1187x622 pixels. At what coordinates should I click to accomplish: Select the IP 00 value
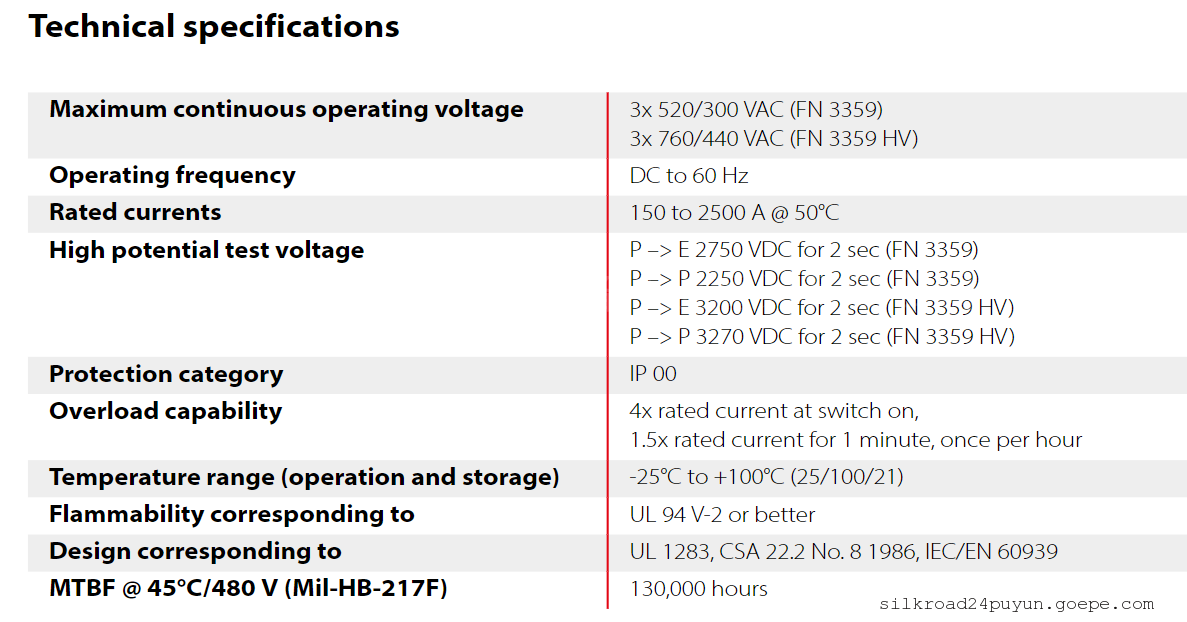tap(653, 374)
